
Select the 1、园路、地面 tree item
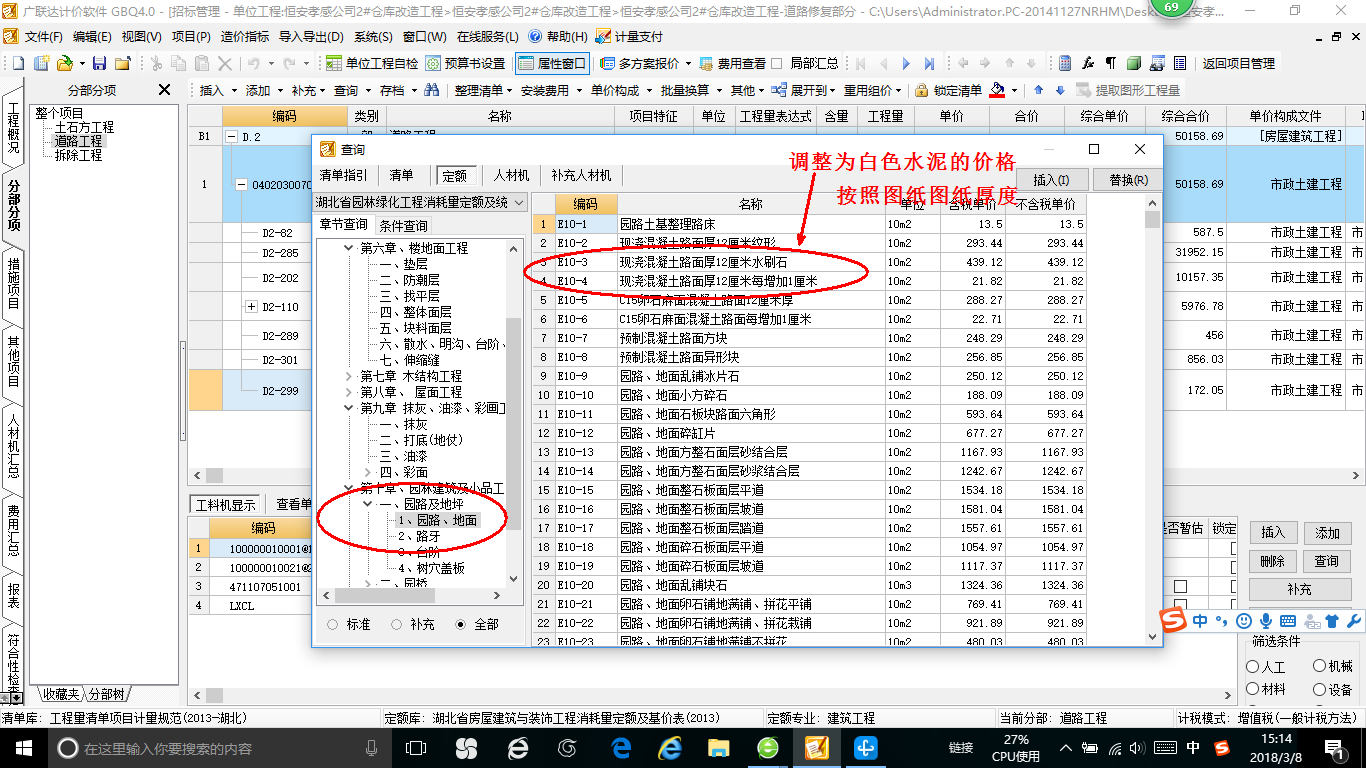coord(437,520)
